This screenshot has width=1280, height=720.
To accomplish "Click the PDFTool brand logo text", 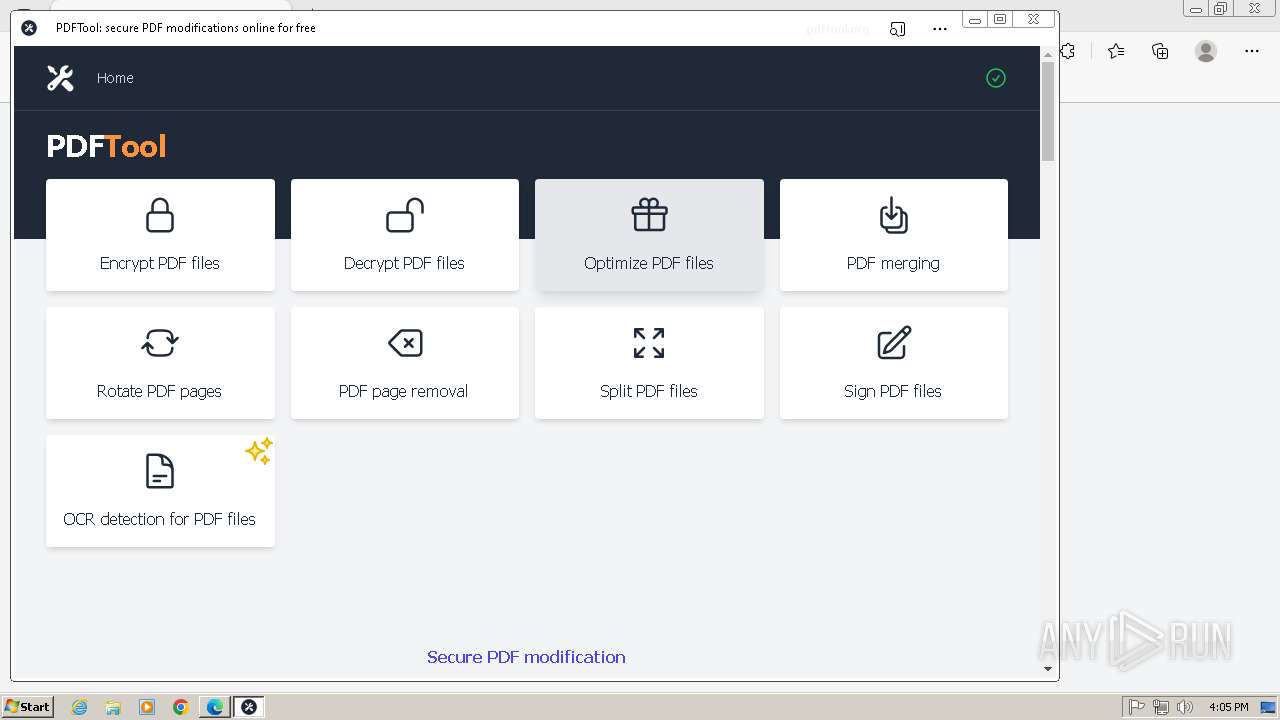I will click(x=106, y=146).
